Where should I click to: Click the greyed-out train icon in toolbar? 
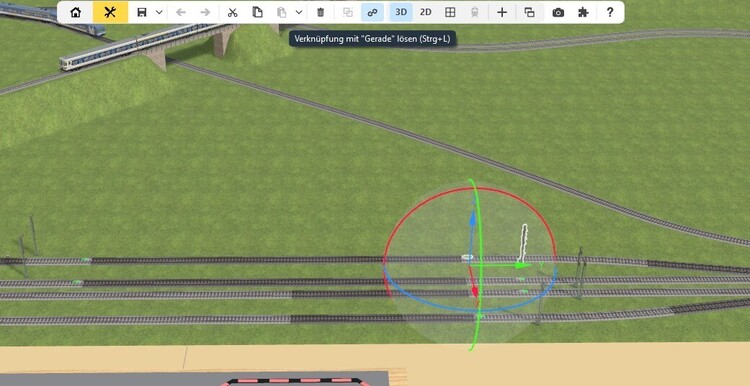click(x=474, y=12)
